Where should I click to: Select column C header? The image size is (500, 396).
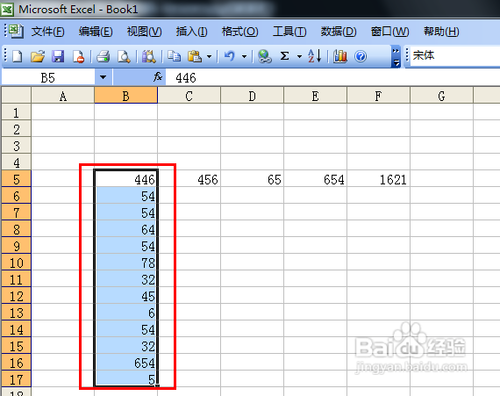click(189, 96)
